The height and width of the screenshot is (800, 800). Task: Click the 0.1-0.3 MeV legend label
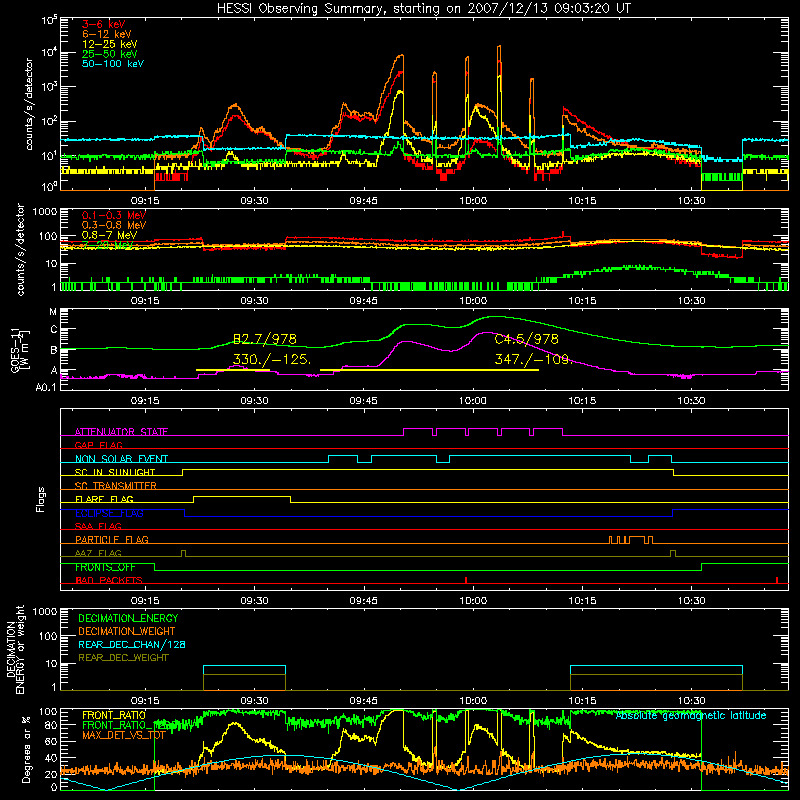coord(114,215)
